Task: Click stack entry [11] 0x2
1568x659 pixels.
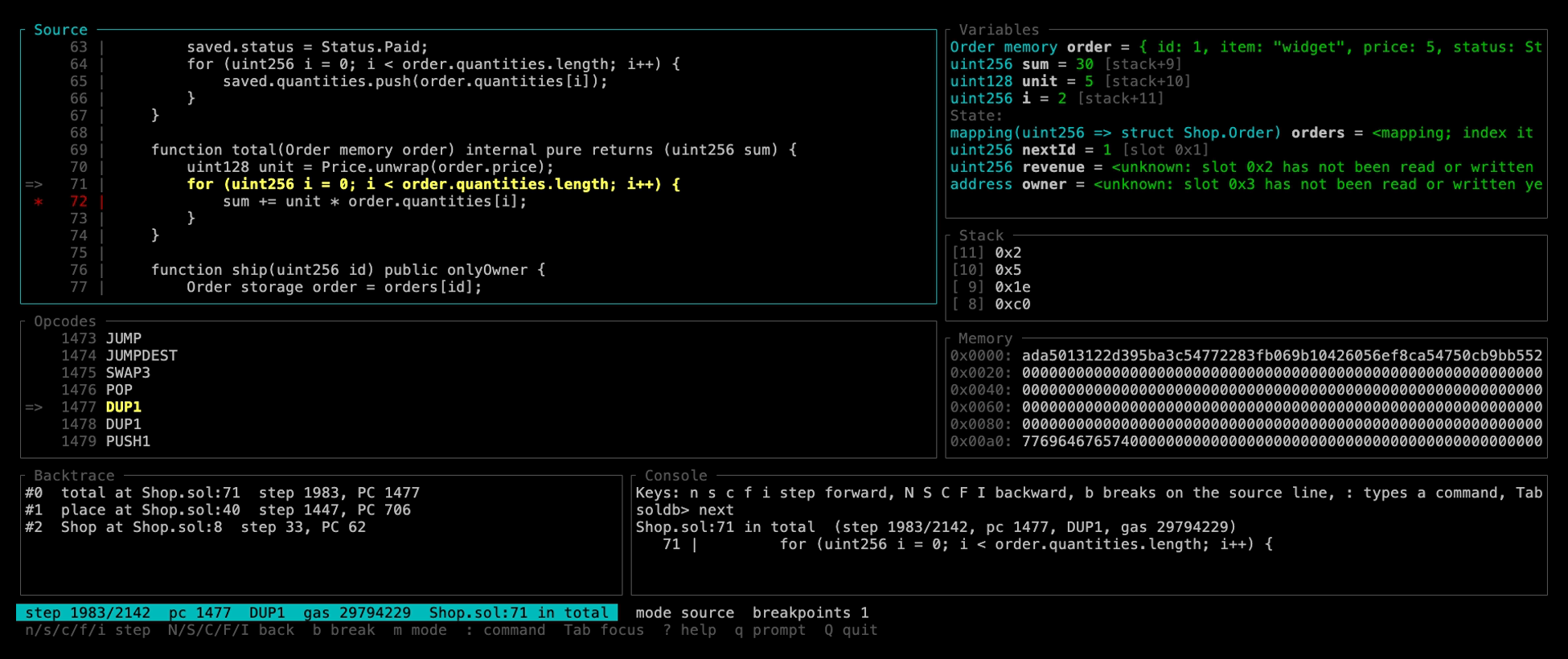Action: (986, 253)
